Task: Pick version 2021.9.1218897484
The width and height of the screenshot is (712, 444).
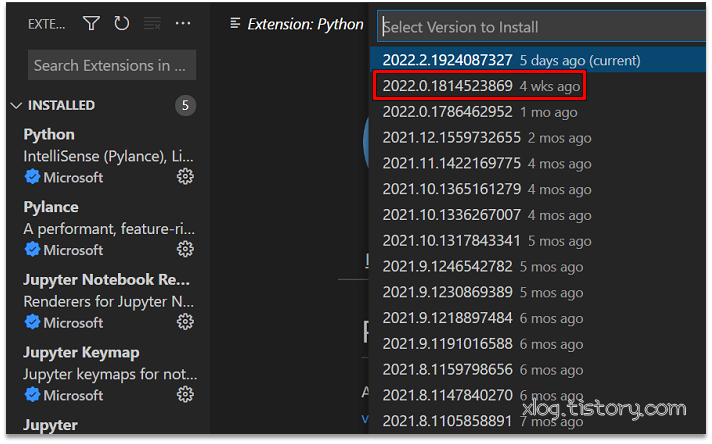Action: click(538, 318)
